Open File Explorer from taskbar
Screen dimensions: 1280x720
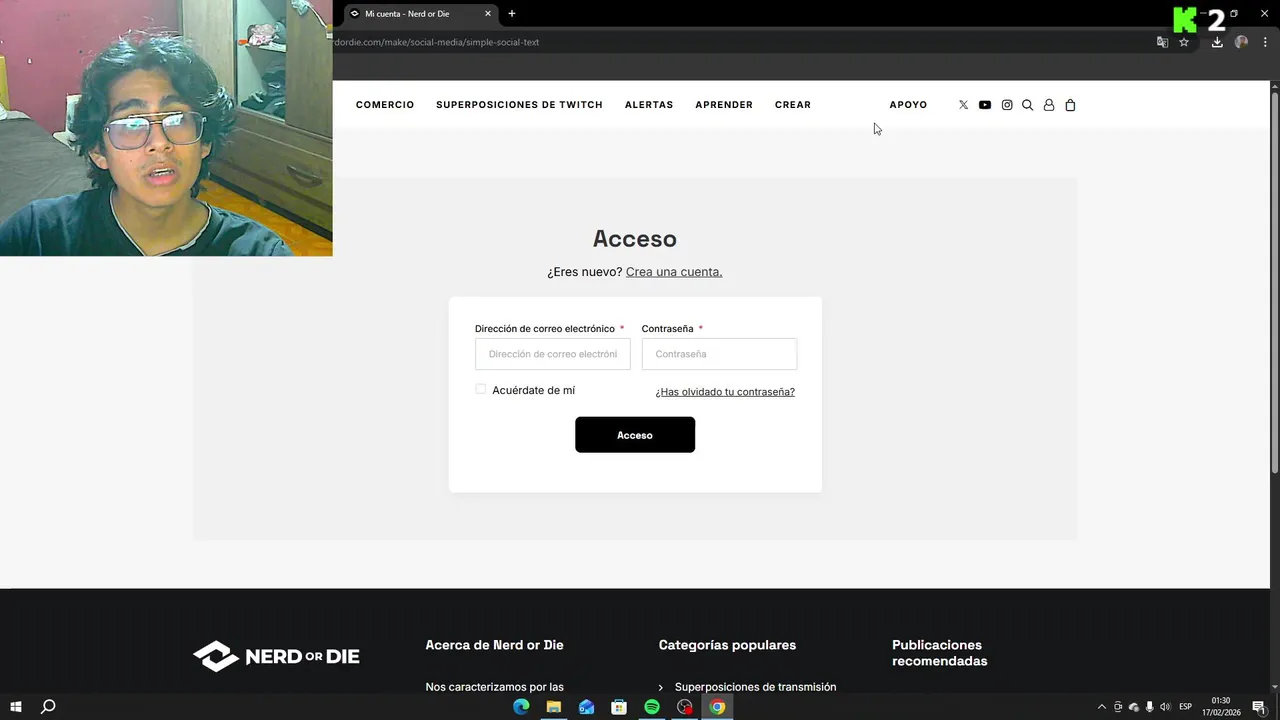pyautogui.click(x=554, y=707)
